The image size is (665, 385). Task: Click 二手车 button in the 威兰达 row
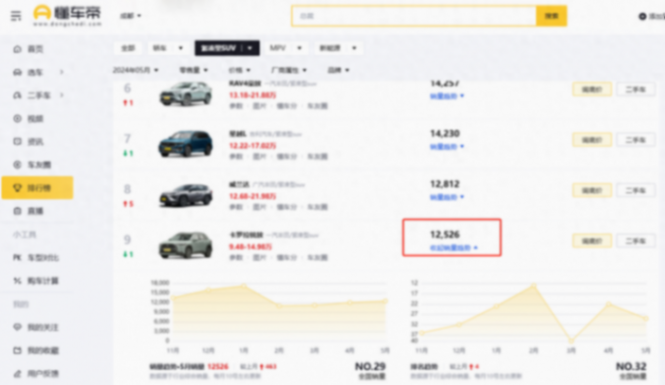(x=635, y=190)
